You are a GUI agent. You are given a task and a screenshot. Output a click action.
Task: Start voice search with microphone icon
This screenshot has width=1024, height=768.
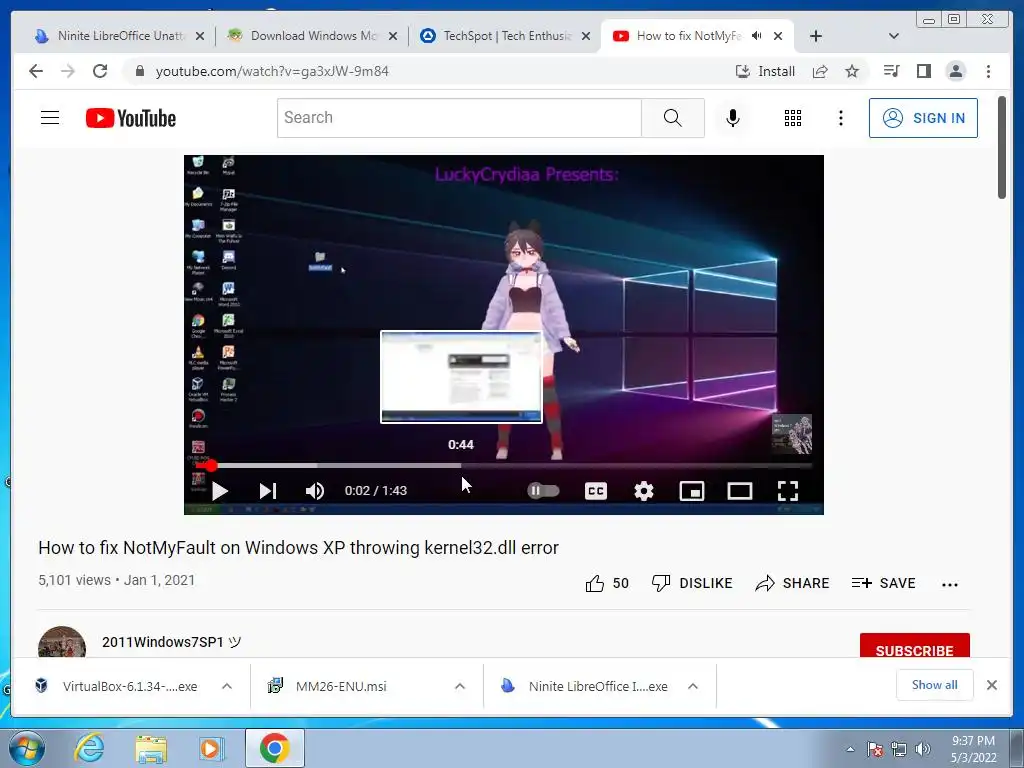click(x=733, y=118)
